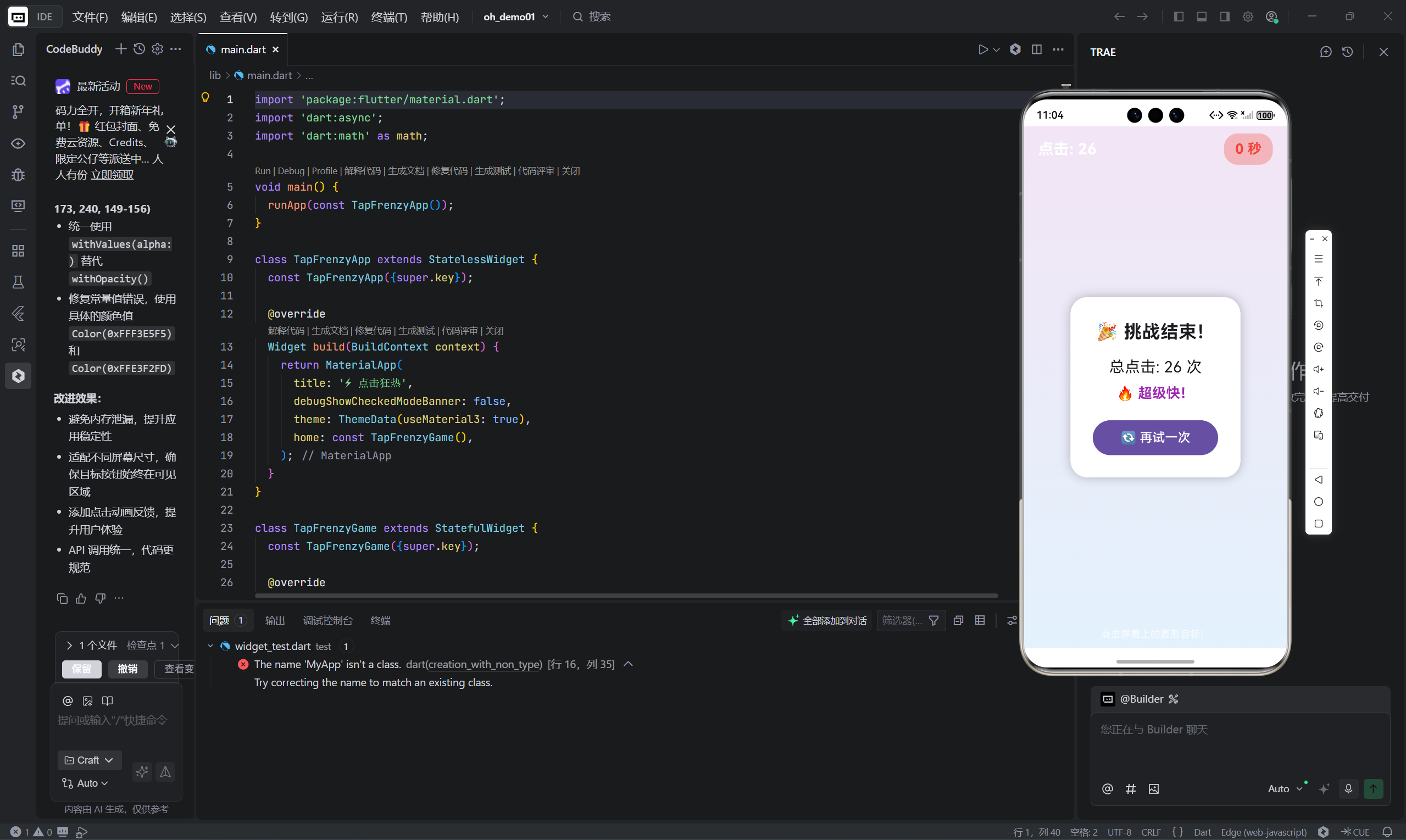The width and height of the screenshot is (1406, 840).
Task: Toggle the primary side bar layout icon
Action: point(1179,17)
